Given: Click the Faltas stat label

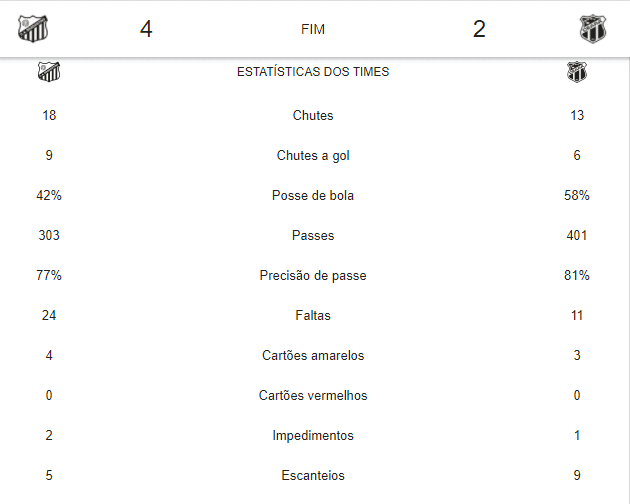Looking at the screenshot, I should 313,315.
